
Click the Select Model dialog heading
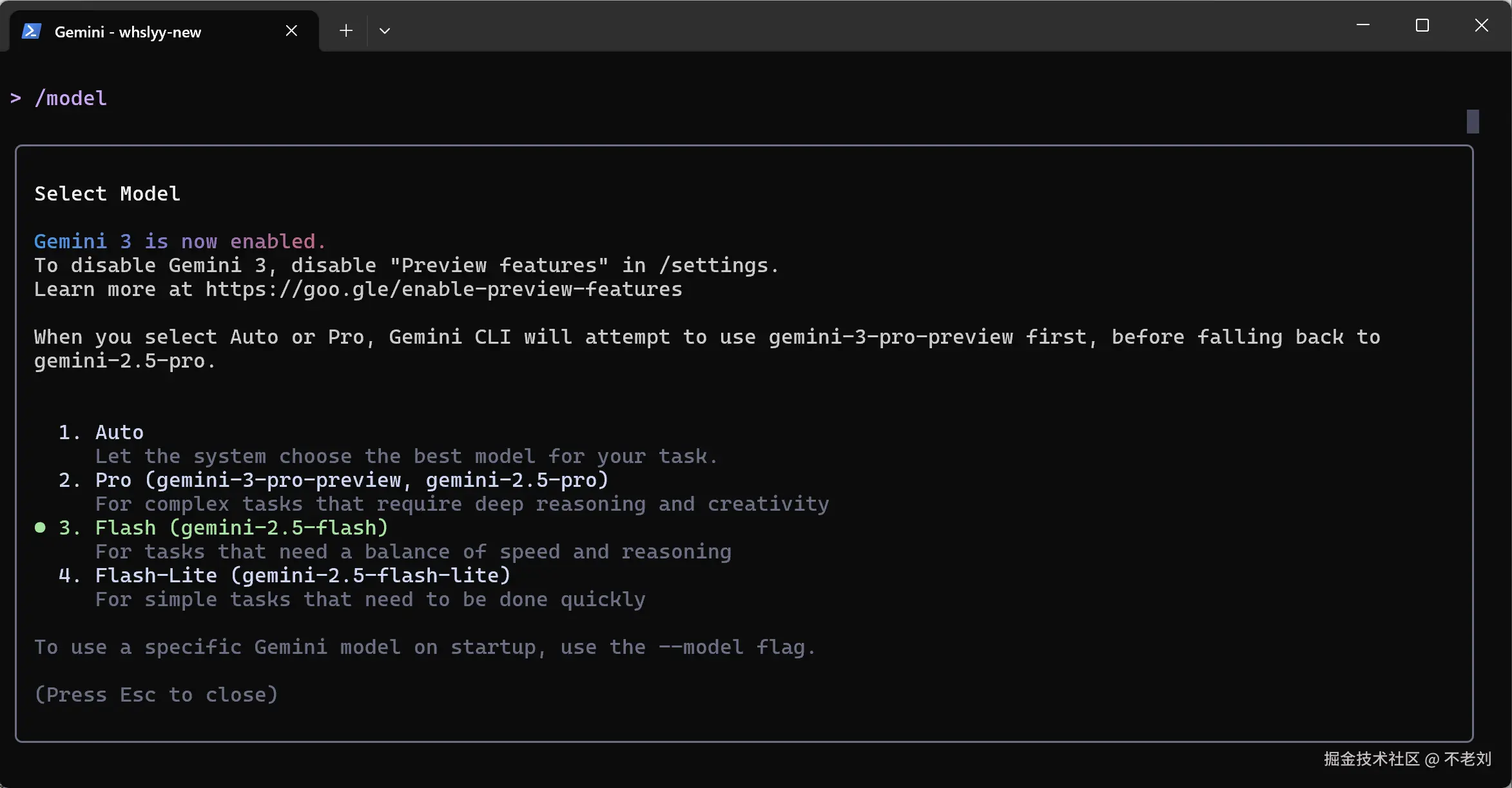[107, 193]
